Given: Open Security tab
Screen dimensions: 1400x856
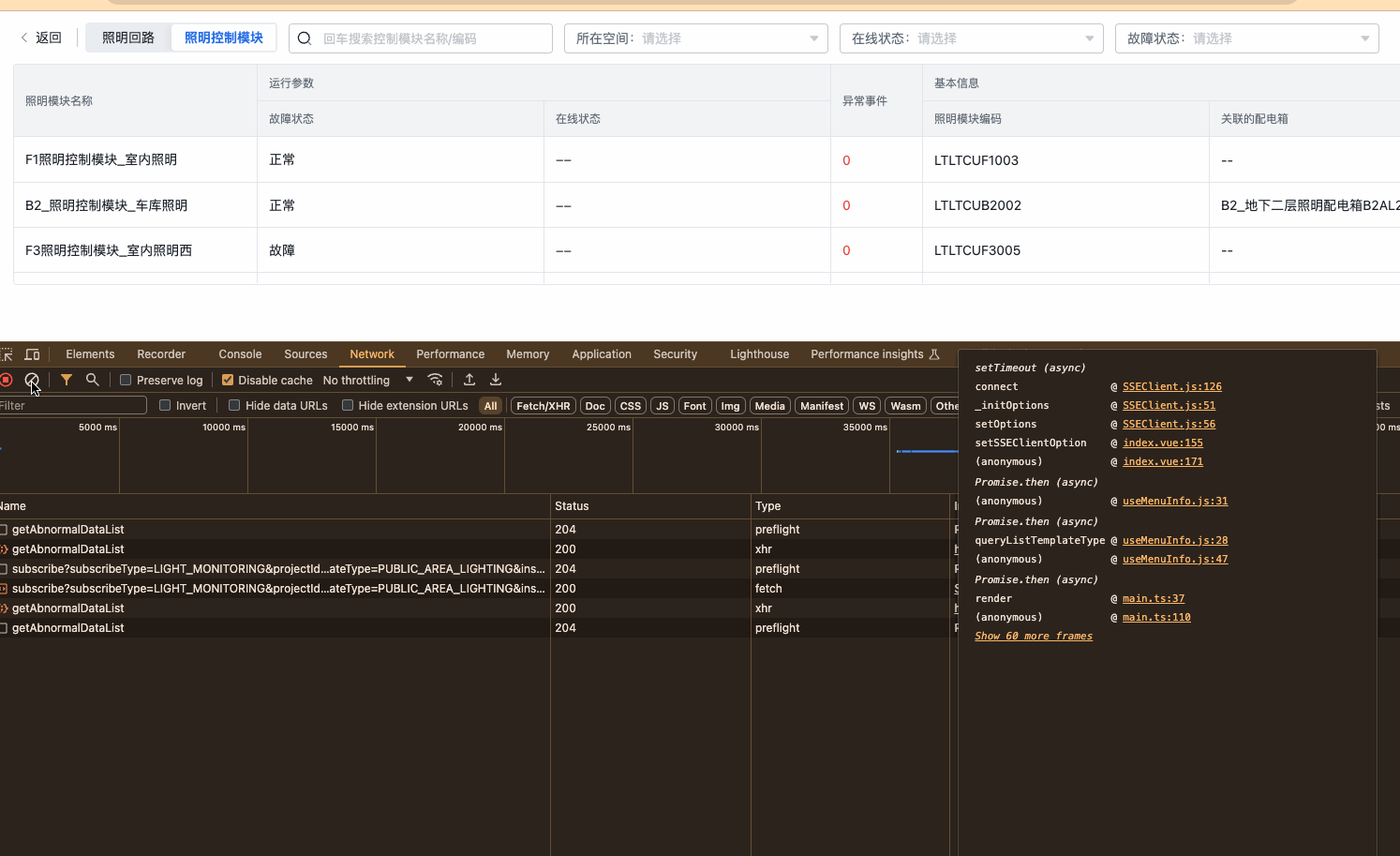Looking at the screenshot, I should pos(676,354).
